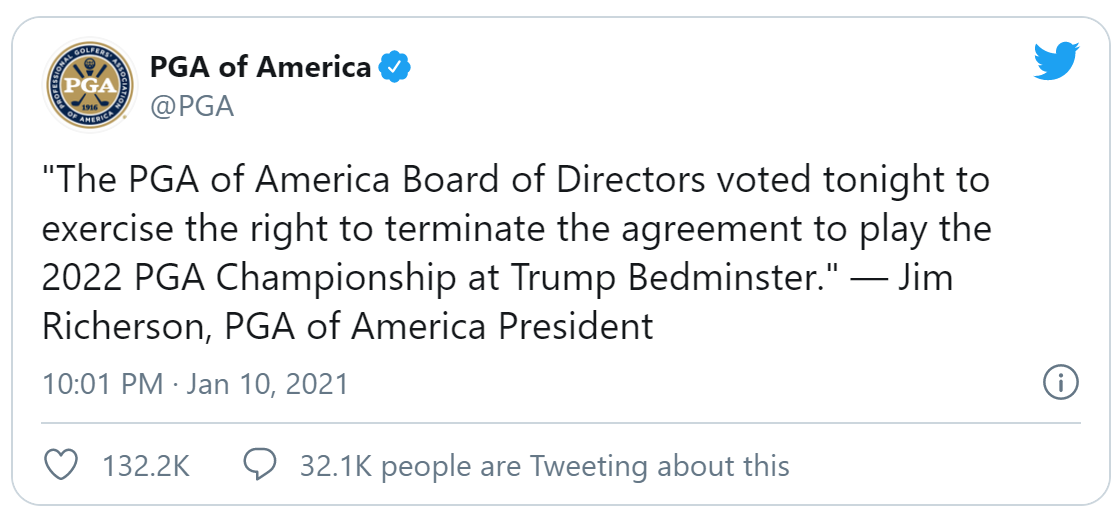Open the Twitter bird logo
Image resolution: width=1115 pixels, height=517 pixels.
point(1056,61)
